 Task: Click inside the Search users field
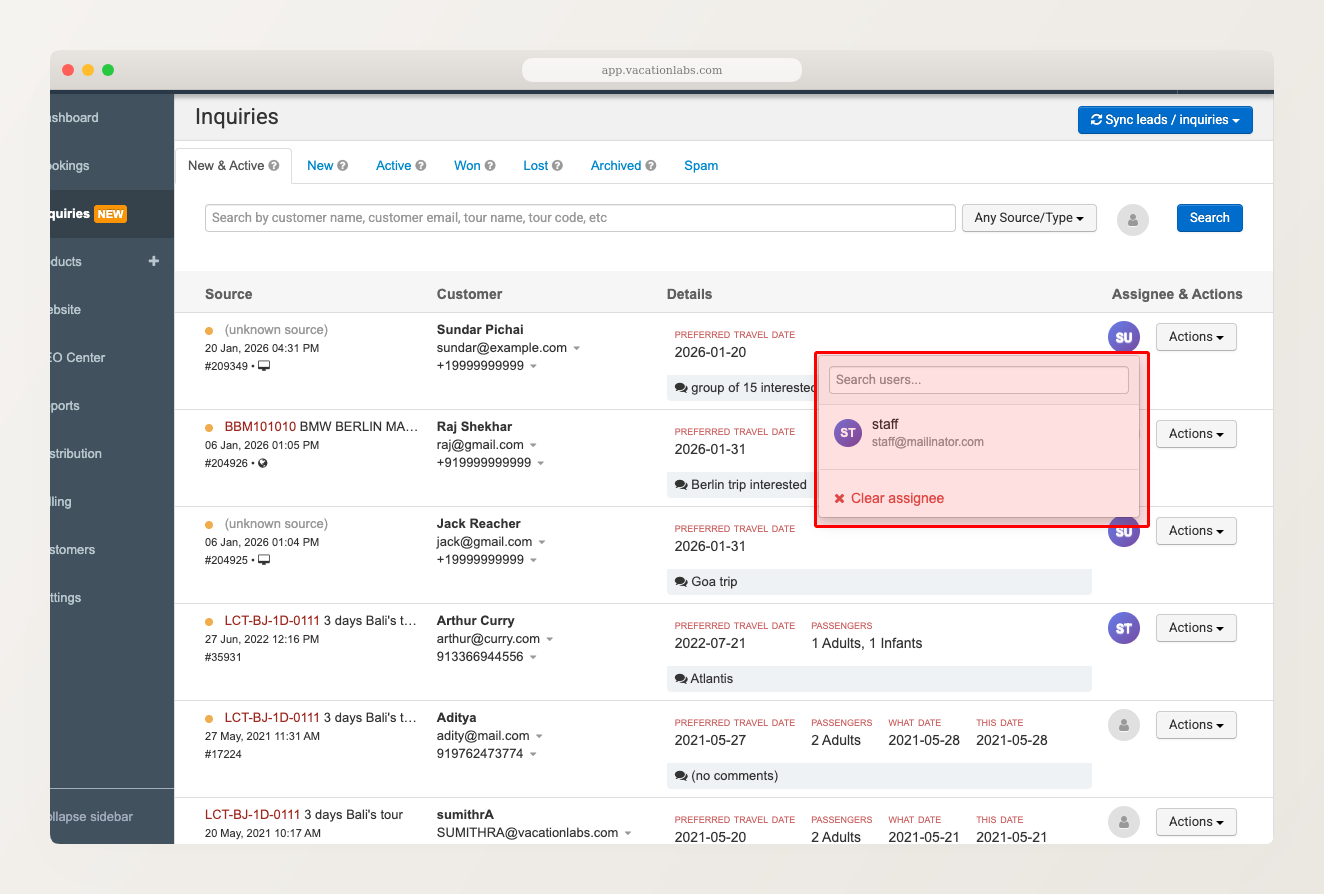(x=977, y=380)
